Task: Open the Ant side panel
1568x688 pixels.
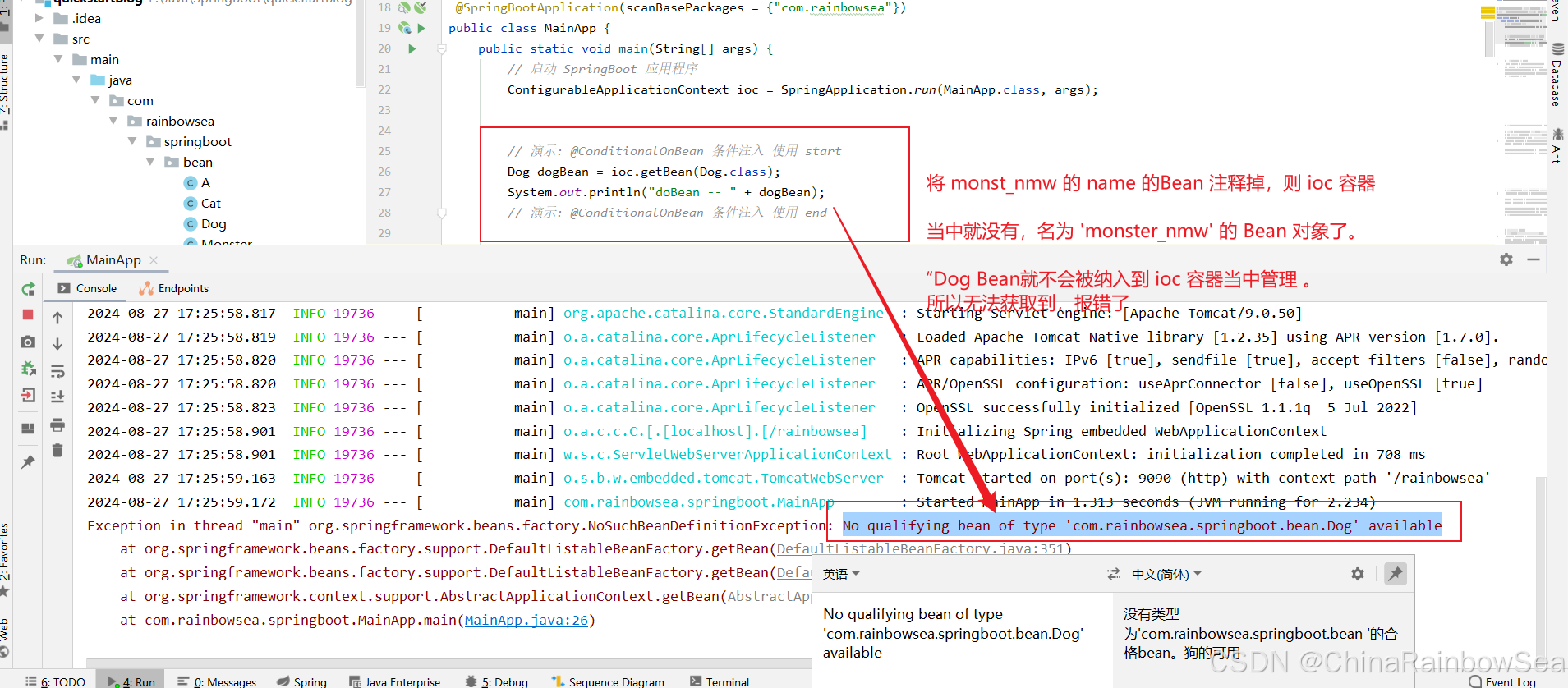Action: click(1557, 145)
